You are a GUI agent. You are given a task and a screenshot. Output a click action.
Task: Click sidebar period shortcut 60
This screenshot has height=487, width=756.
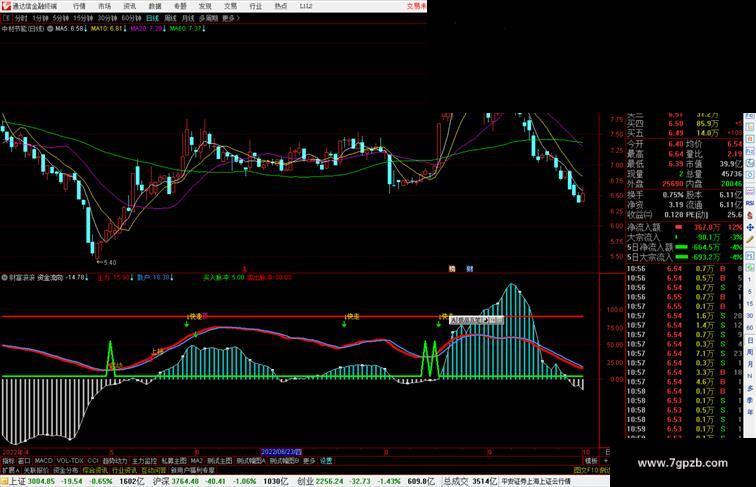[x=750, y=328]
